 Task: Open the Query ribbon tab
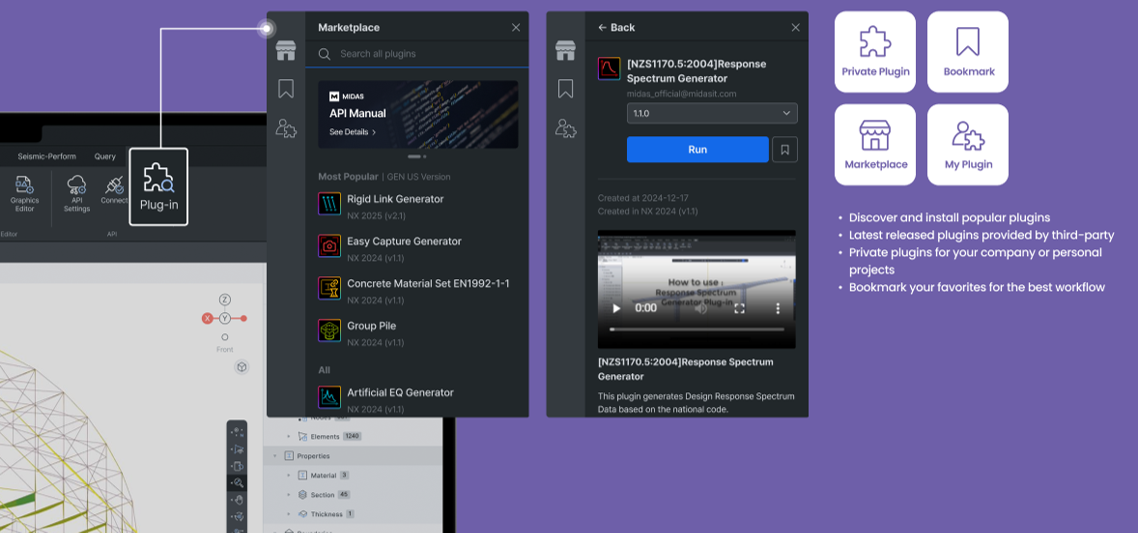tap(105, 157)
